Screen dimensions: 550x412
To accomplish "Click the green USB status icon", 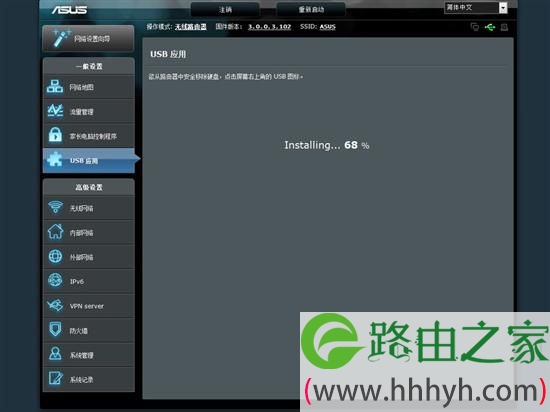I will [x=490, y=27].
